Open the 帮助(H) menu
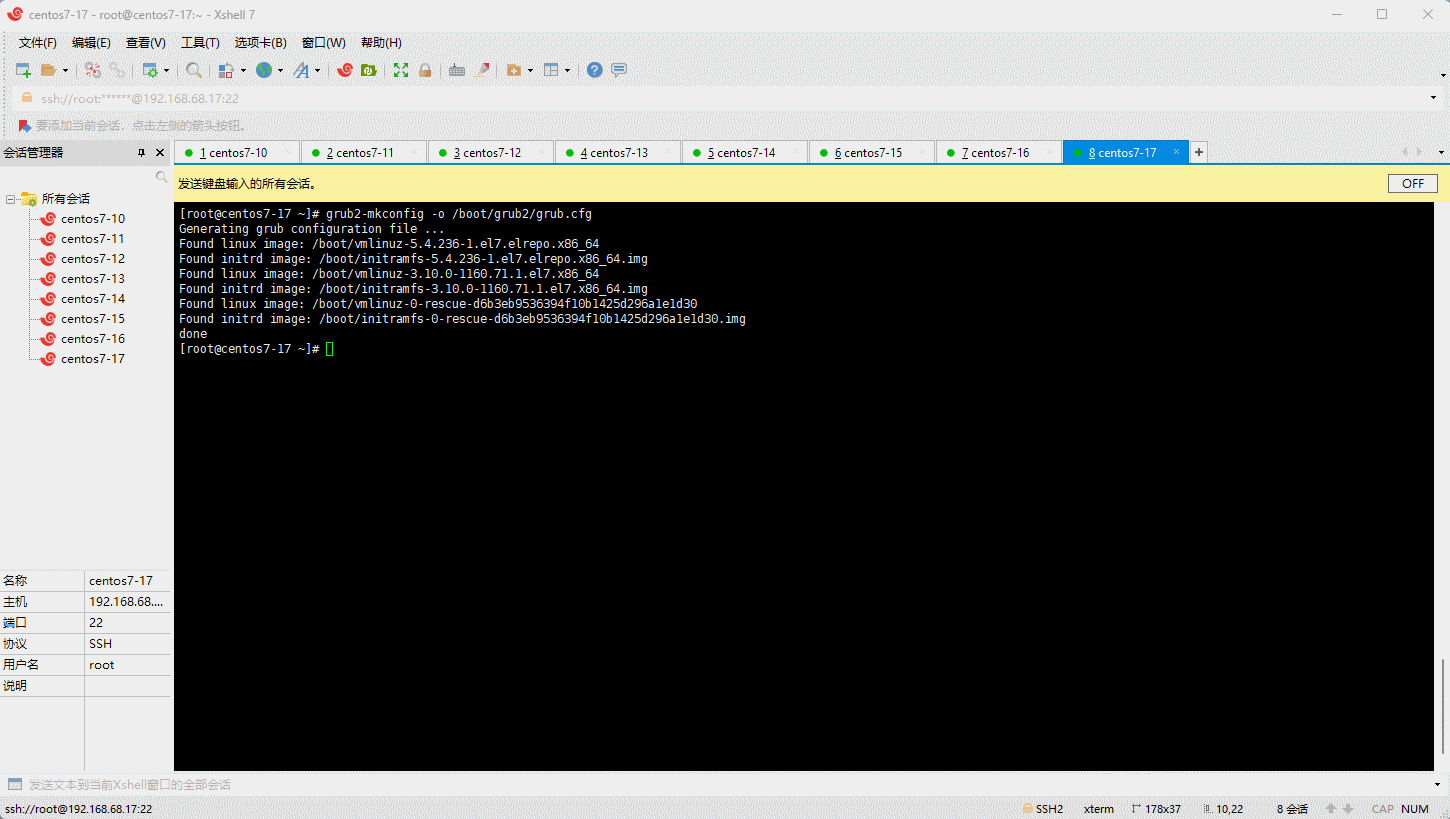The height and width of the screenshot is (819, 1450). click(x=381, y=43)
